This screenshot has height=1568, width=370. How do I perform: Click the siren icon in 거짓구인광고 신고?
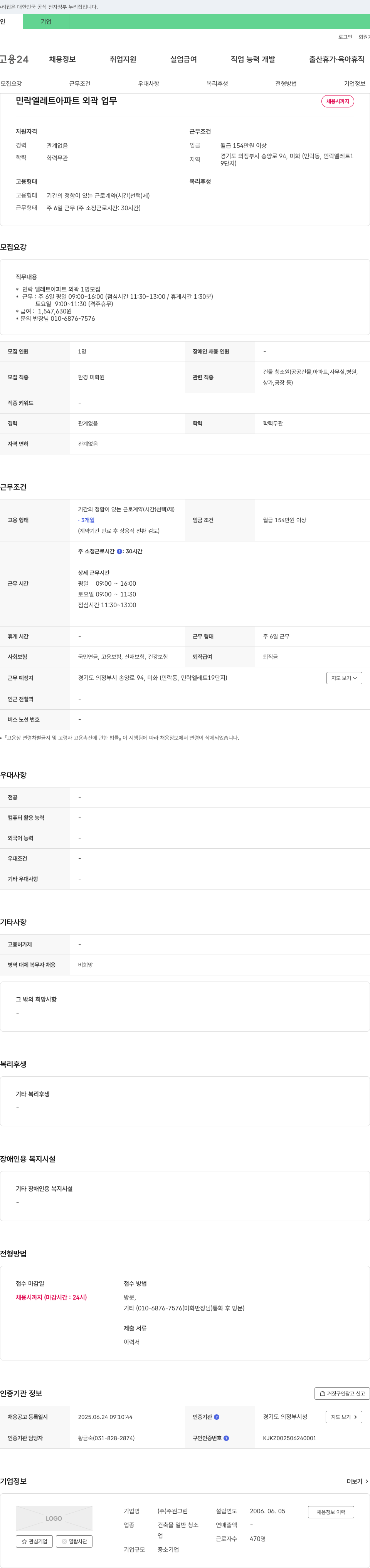coord(323,1393)
